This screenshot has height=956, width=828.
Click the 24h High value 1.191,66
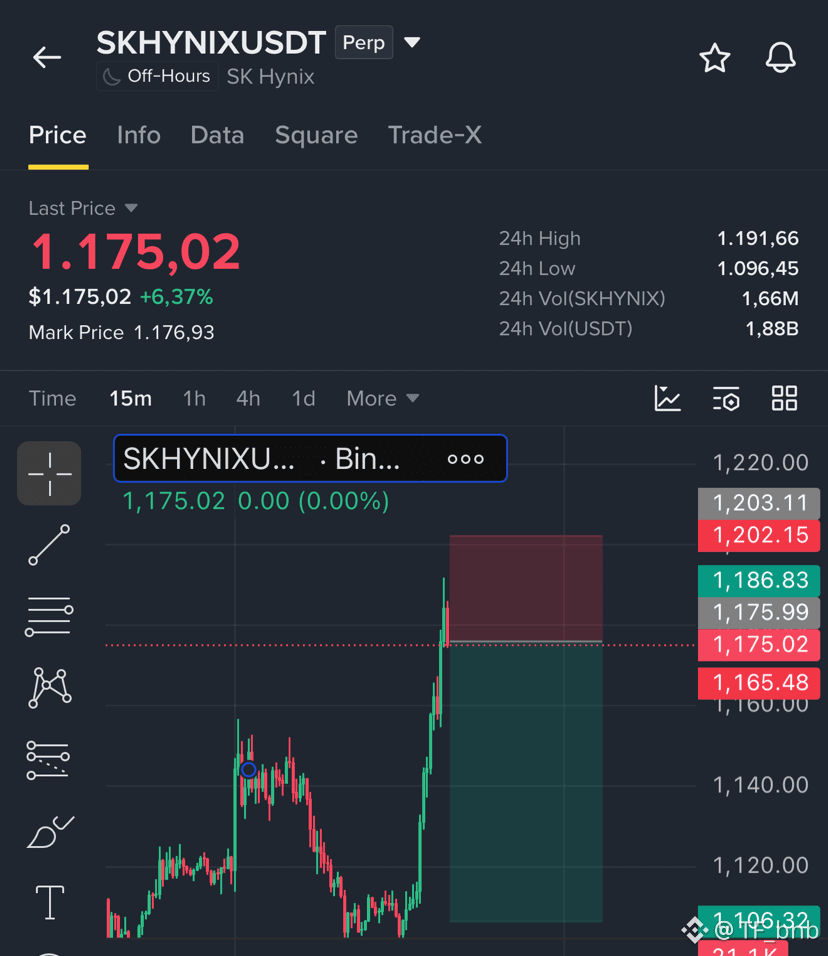[x=757, y=238]
